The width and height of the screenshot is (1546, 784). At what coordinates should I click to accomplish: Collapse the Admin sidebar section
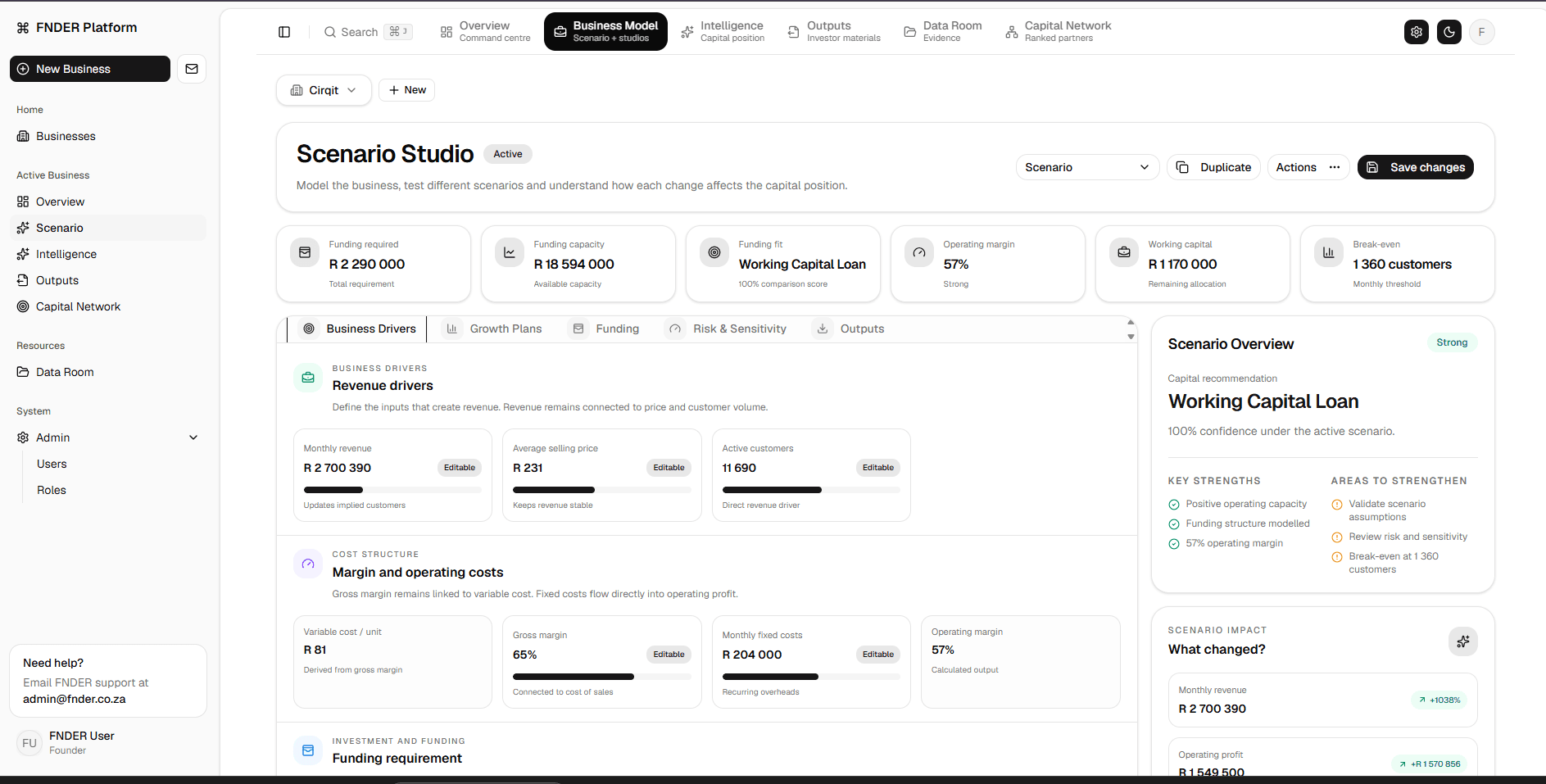[193, 437]
